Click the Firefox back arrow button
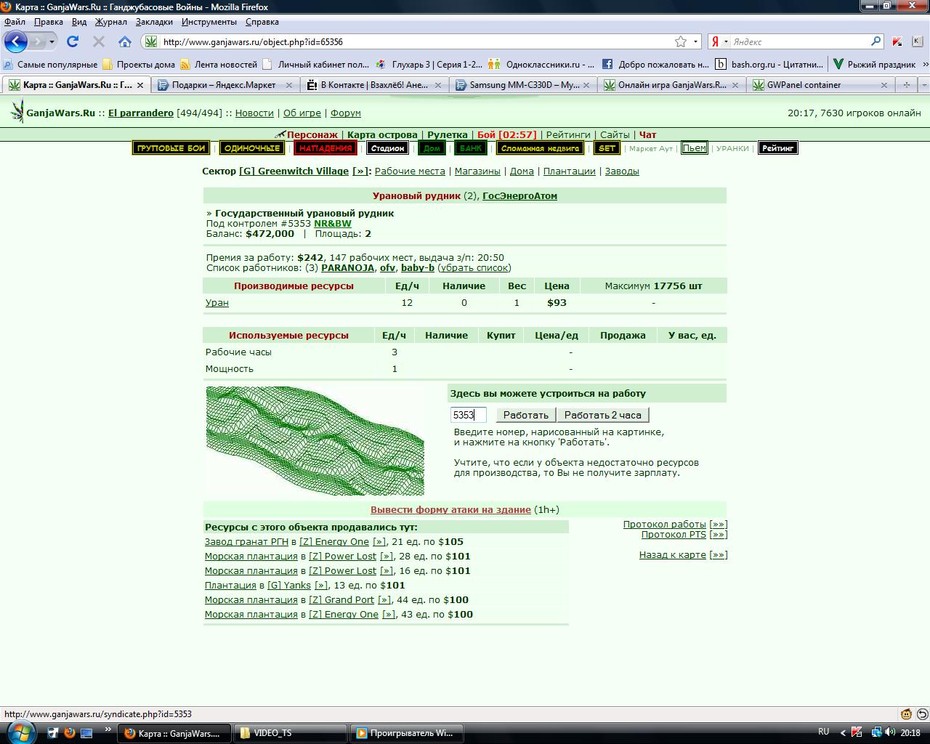This screenshot has width=930, height=744. click(x=16, y=42)
